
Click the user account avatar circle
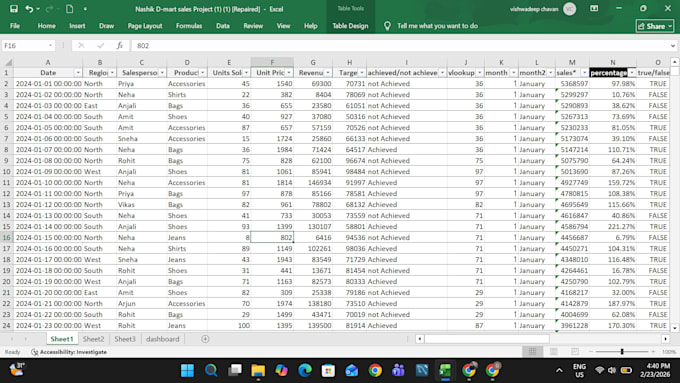pos(569,9)
